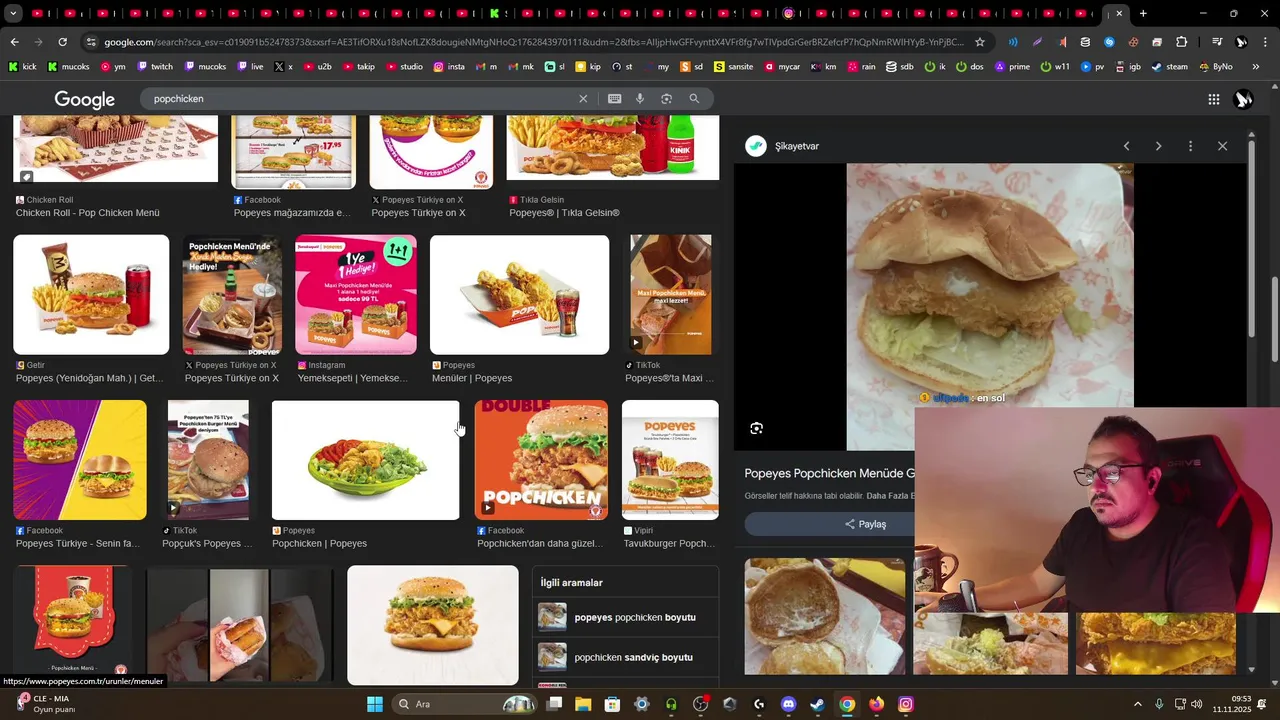Screen dimensions: 1280x720
Task: Focus the Google search field
Action: [360, 99]
